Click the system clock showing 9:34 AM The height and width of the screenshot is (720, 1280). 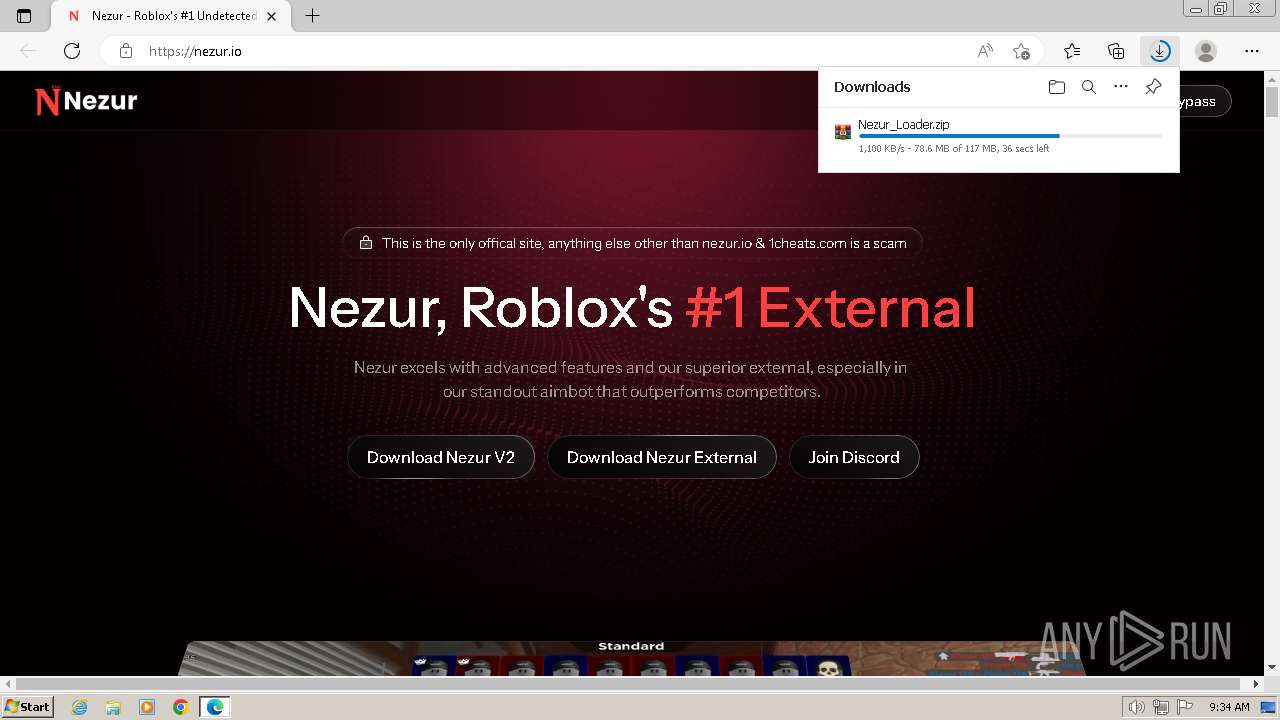tap(1229, 707)
